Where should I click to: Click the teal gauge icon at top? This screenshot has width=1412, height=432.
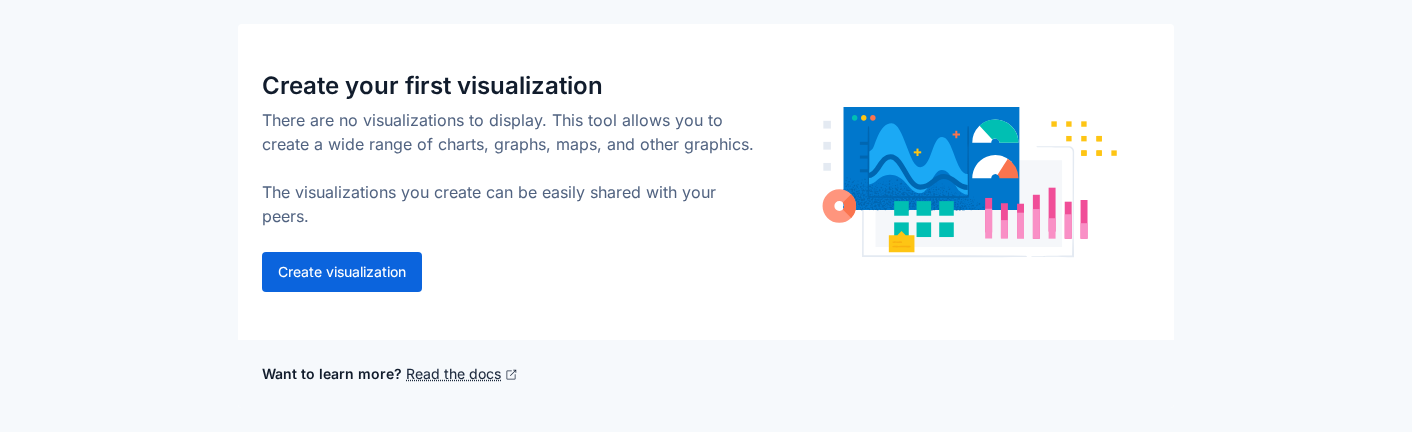[995, 131]
